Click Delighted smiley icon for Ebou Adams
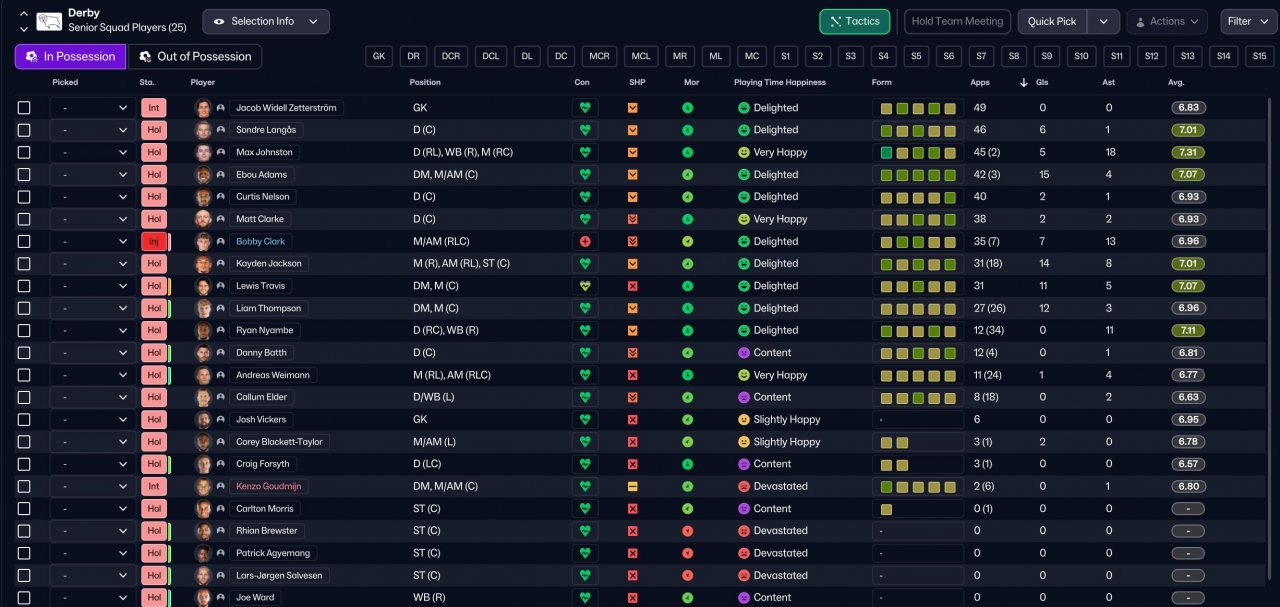1280x607 pixels. 744,174
